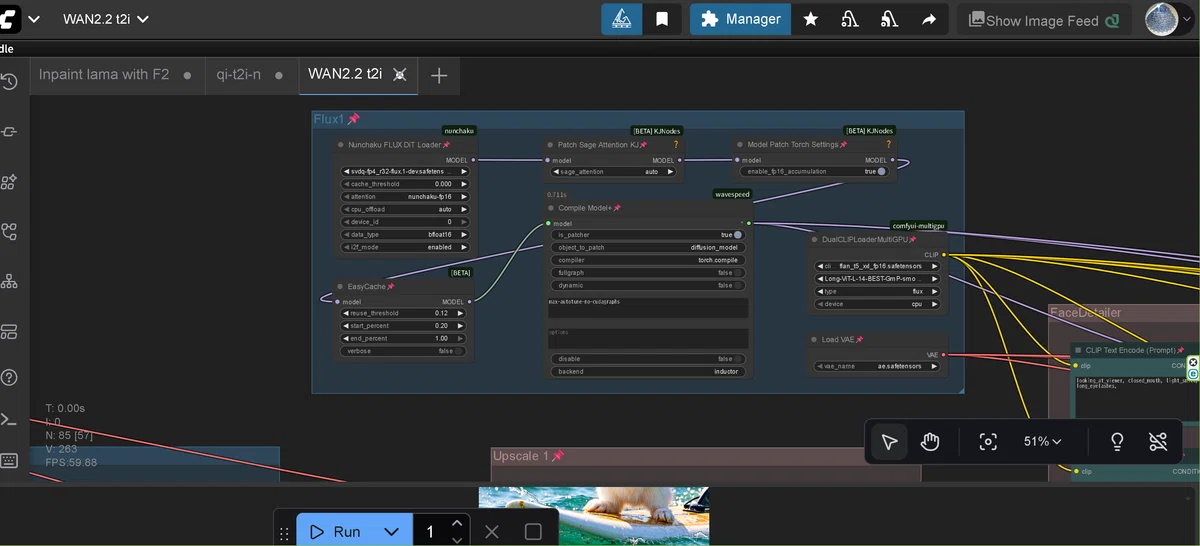Increase the batch count stepper
1200x546 pixels.
click(x=457, y=523)
